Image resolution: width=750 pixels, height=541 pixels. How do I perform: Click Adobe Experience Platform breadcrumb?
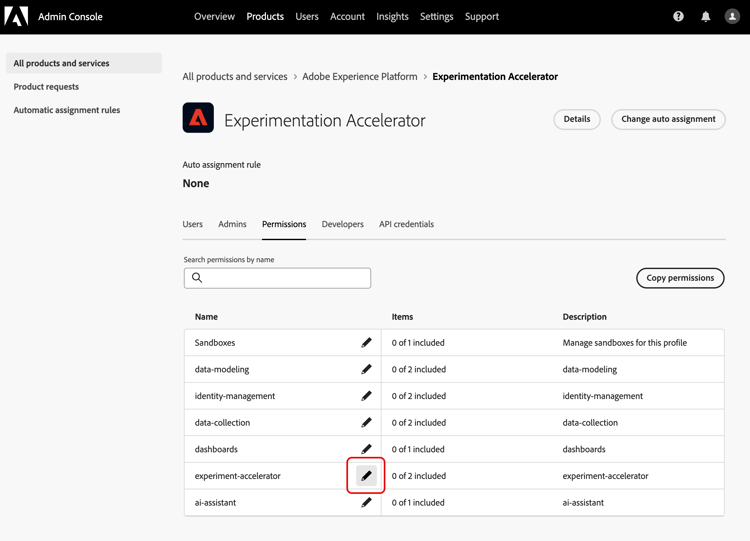(360, 77)
